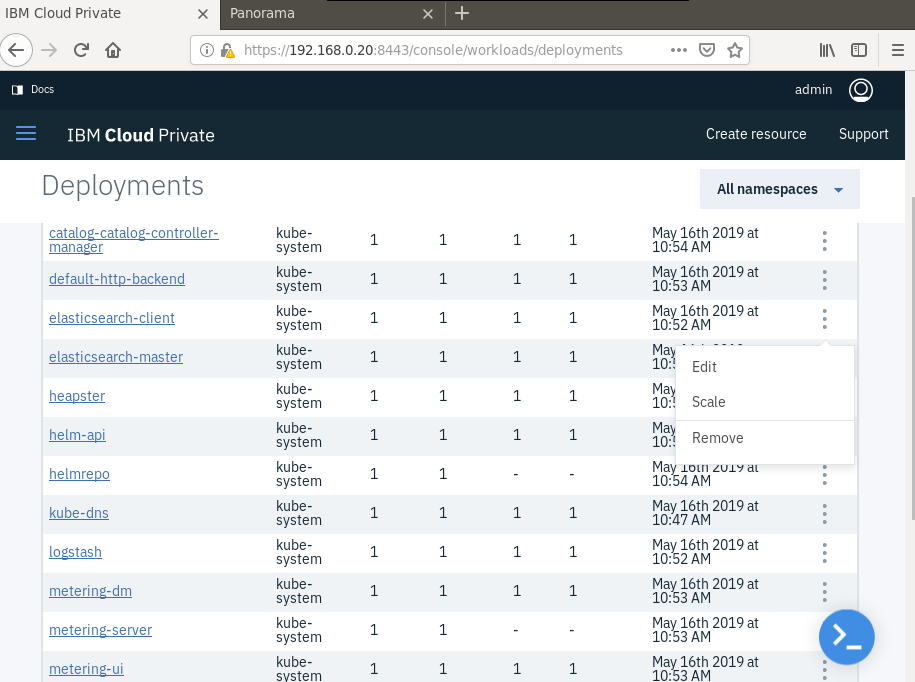The image size is (915, 682).
Task: Reload the page with refresh icon
Action: (81, 50)
